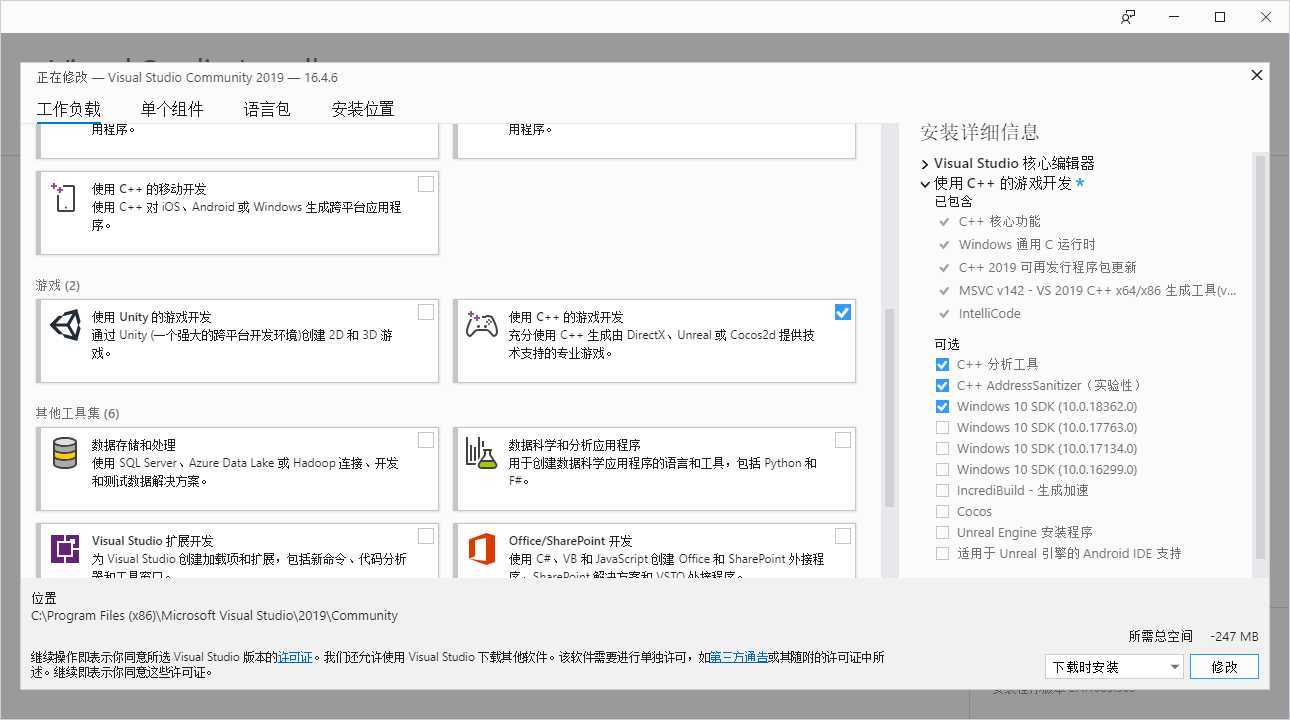The height and width of the screenshot is (720, 1290).
Task: Minimize the Visual Studio Installer window
Action: point(1174,17)
